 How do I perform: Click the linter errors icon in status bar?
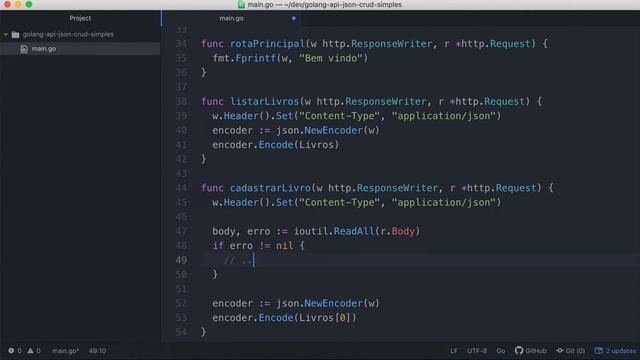(11, 351)
